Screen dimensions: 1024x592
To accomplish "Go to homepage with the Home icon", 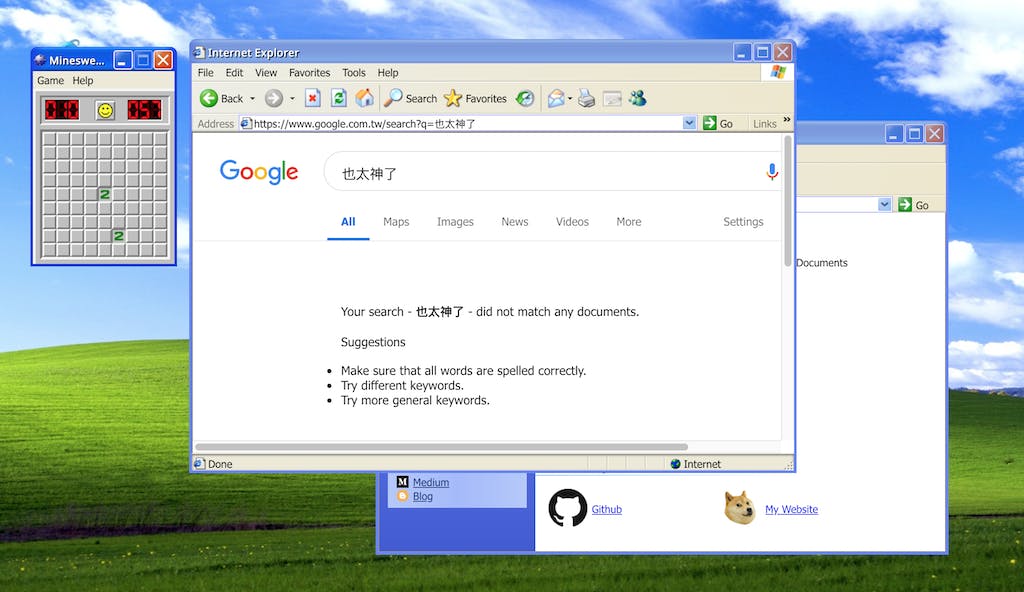I will click(x=365, y=98).
